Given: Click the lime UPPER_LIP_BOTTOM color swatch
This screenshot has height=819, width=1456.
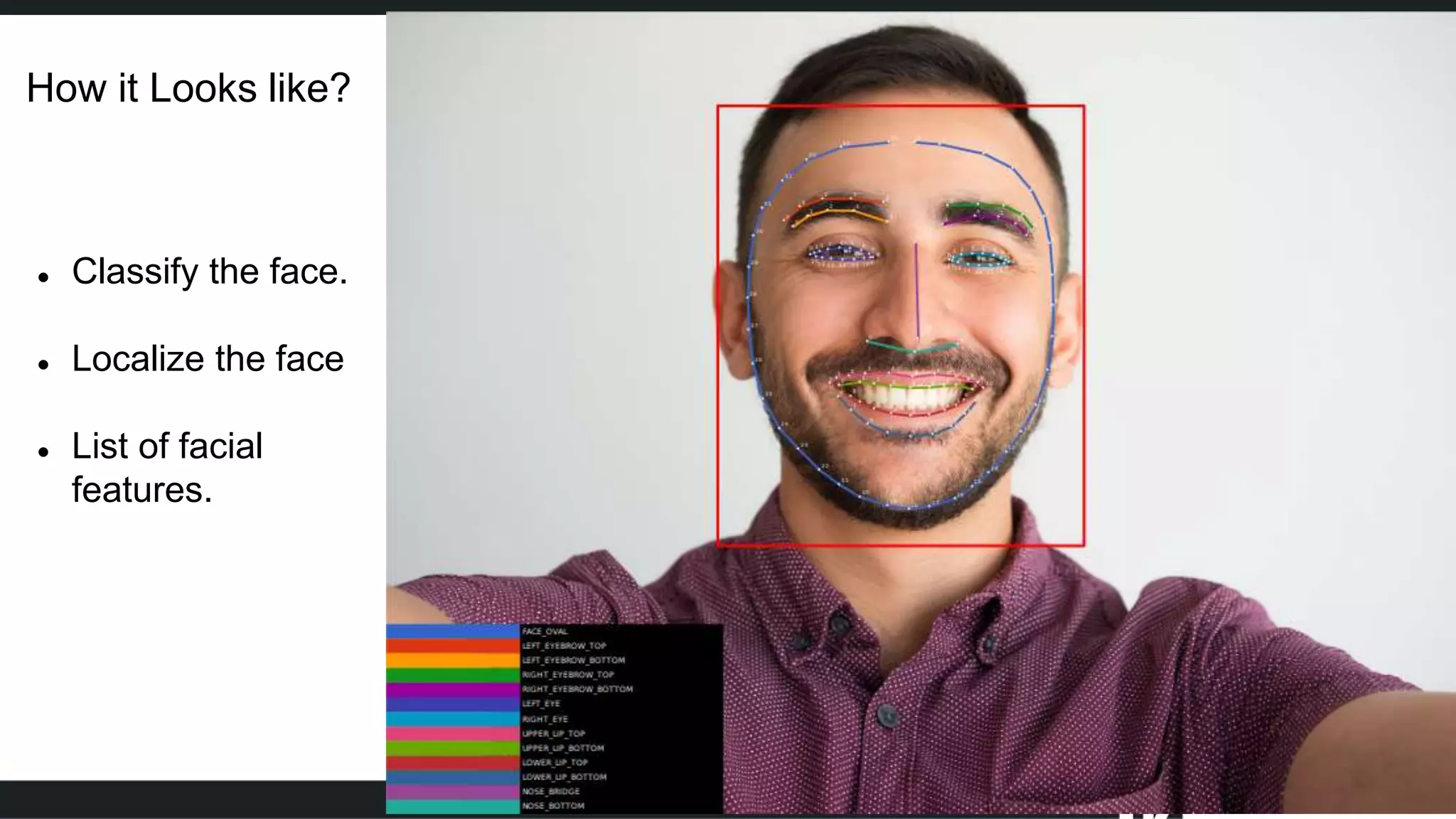Looking at the screenshot, I should click(453, 748).
